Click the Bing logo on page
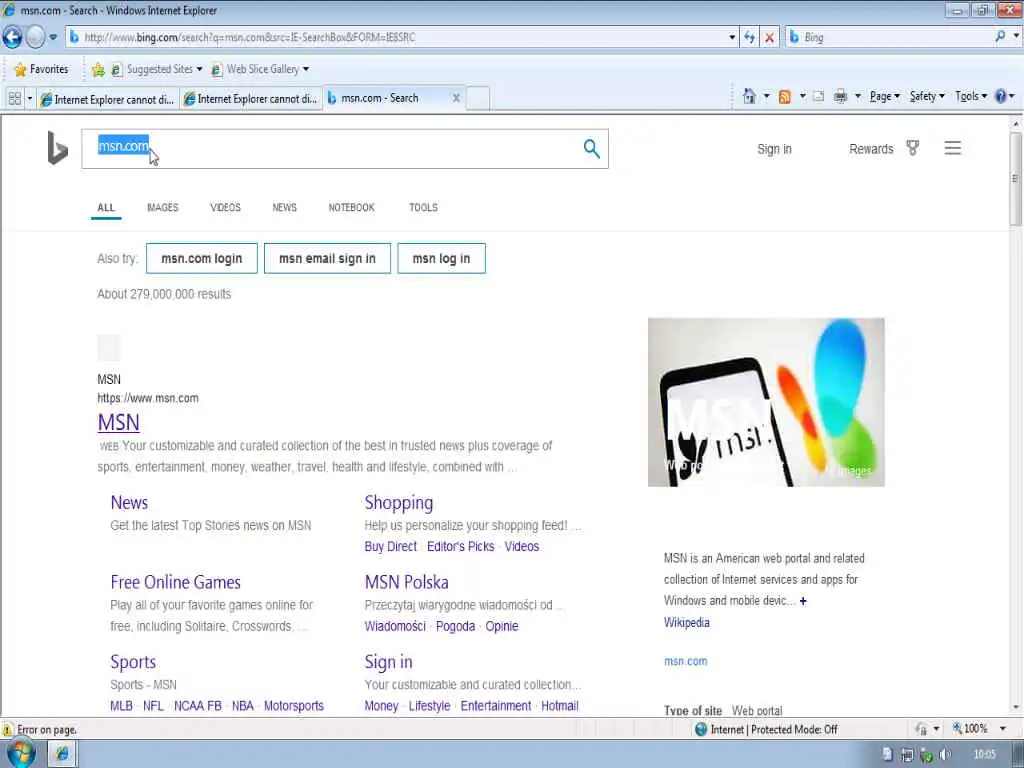This screenshot has height=768, width=1024. 57,148
